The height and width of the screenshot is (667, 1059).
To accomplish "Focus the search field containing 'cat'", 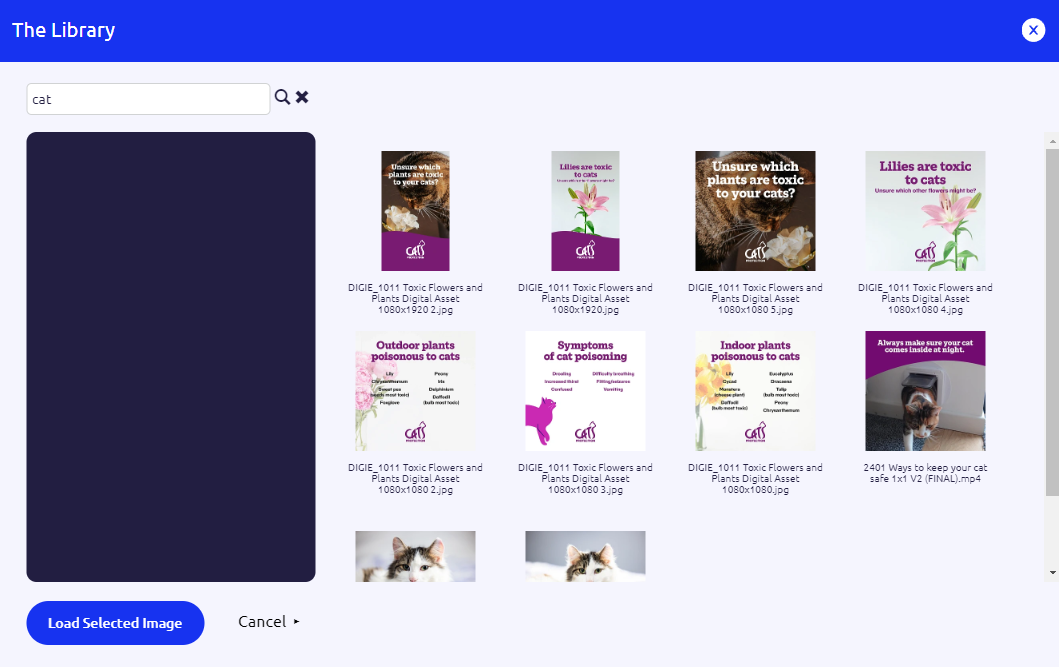I will point(148,99).
